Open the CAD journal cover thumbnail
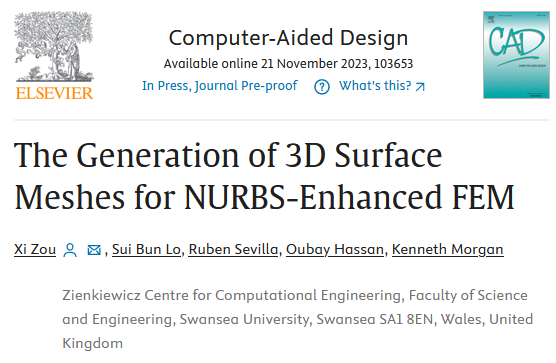556x363 pixels. [x=516, y=55]
